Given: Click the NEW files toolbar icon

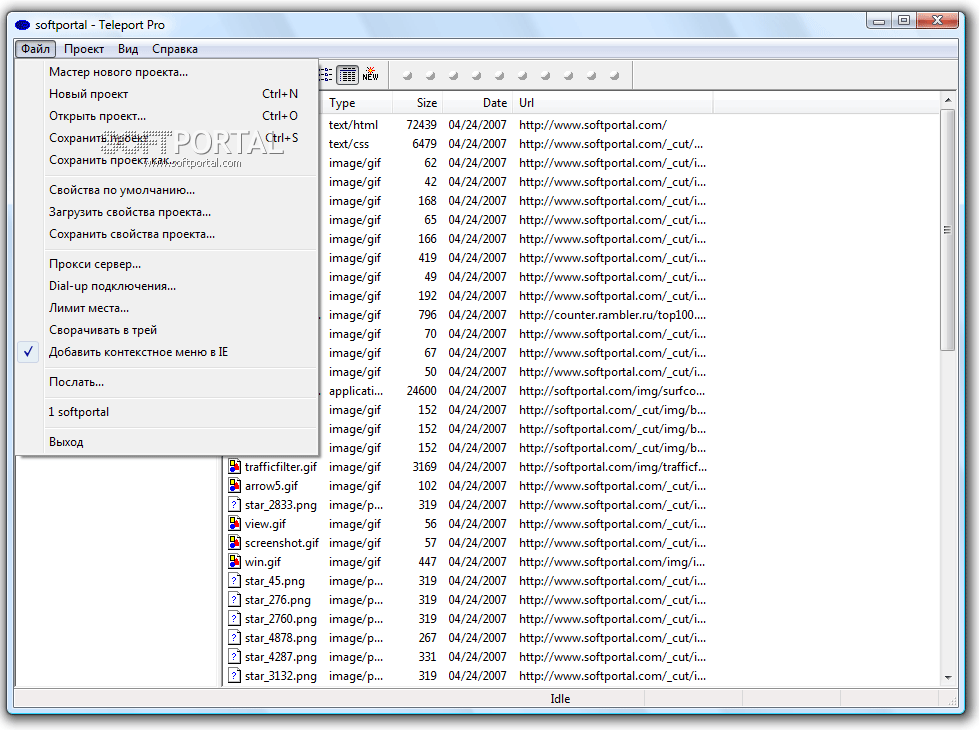Looking at the screenshot, I should coord(370,74).
